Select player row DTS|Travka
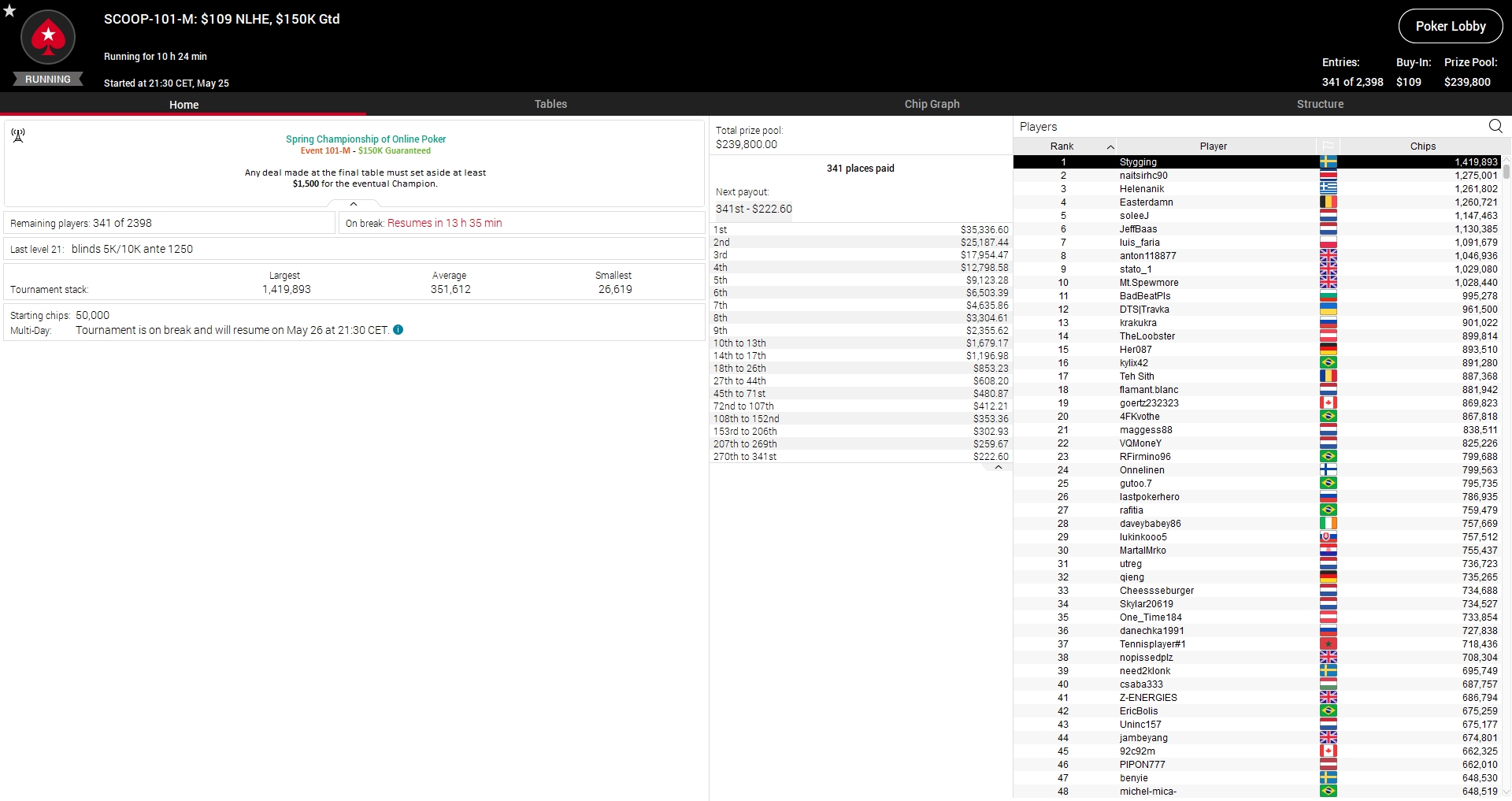The image size is (1512, 801). [1257, 310]
